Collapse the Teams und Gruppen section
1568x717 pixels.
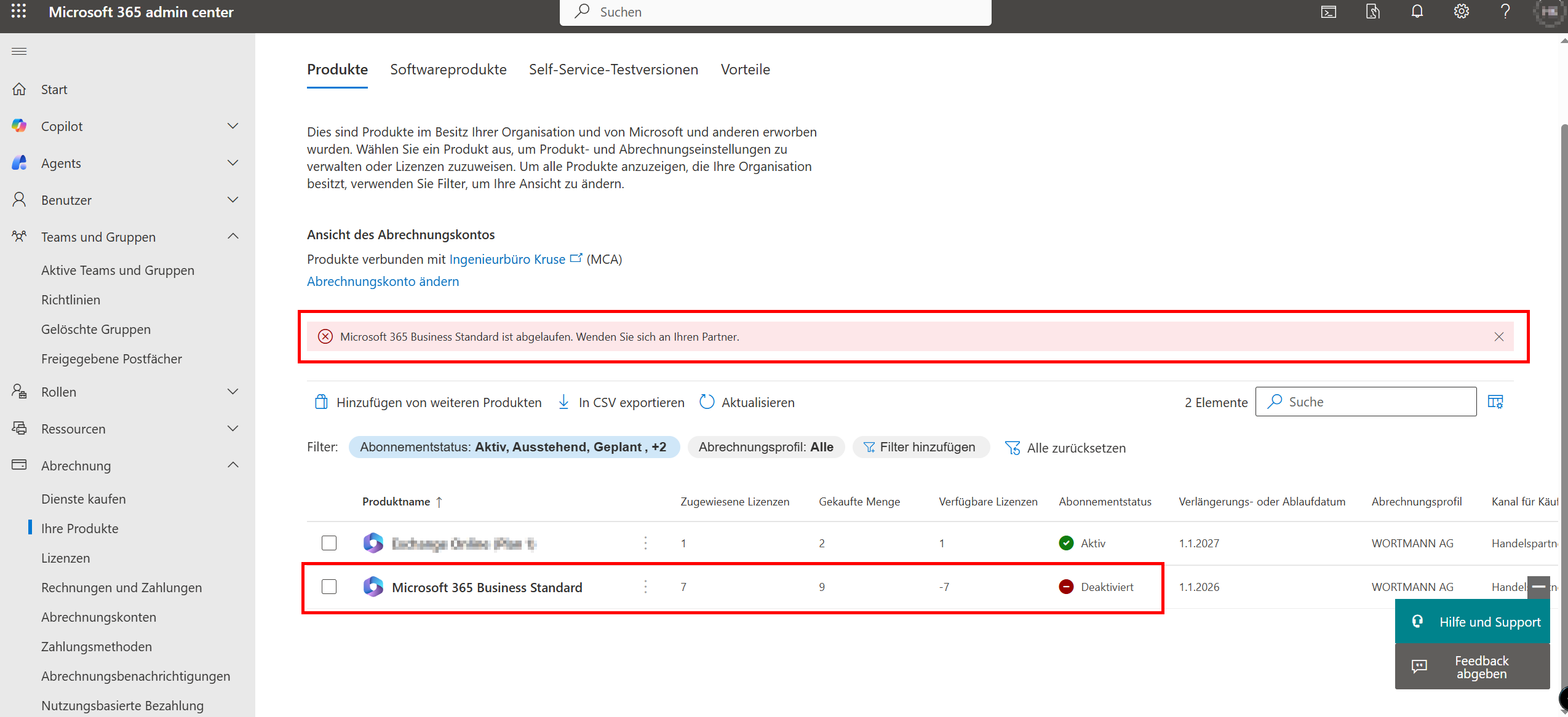point(233,237)
